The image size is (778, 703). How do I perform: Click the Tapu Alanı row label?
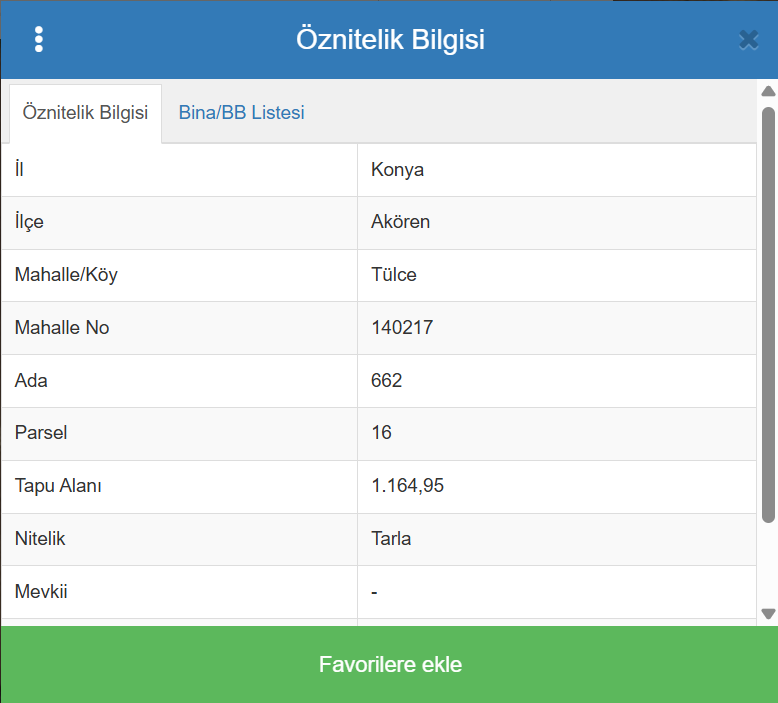coord(58,486)
